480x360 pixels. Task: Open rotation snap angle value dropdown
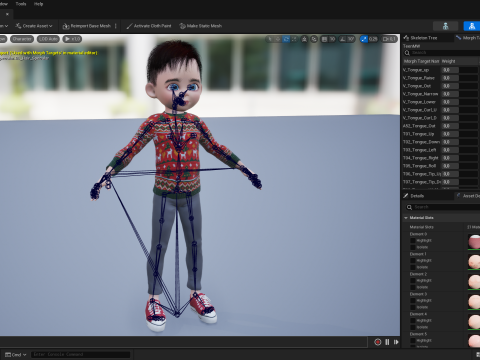click(351, 39)
